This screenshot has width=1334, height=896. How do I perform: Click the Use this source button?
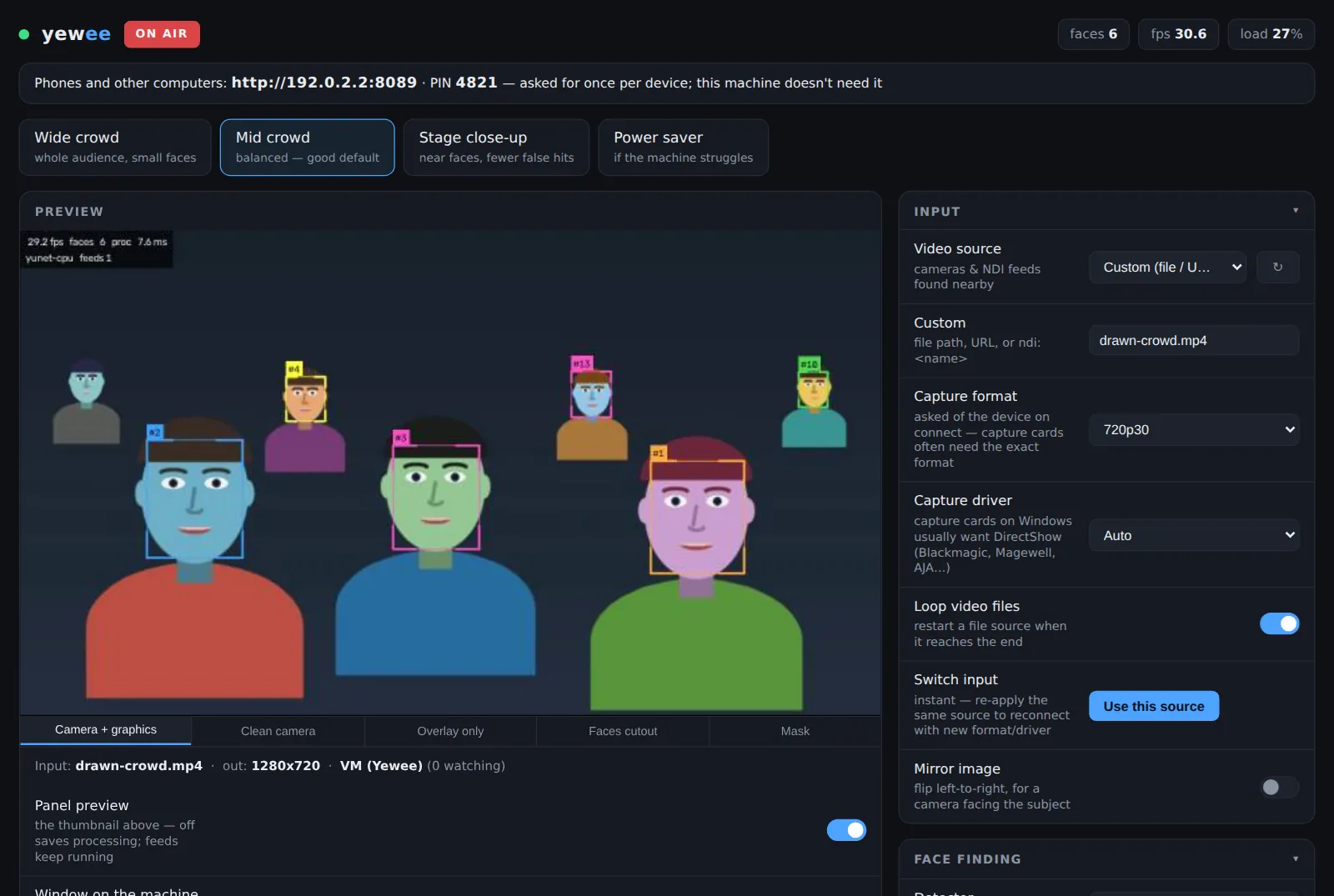[x=1154, y=706]
